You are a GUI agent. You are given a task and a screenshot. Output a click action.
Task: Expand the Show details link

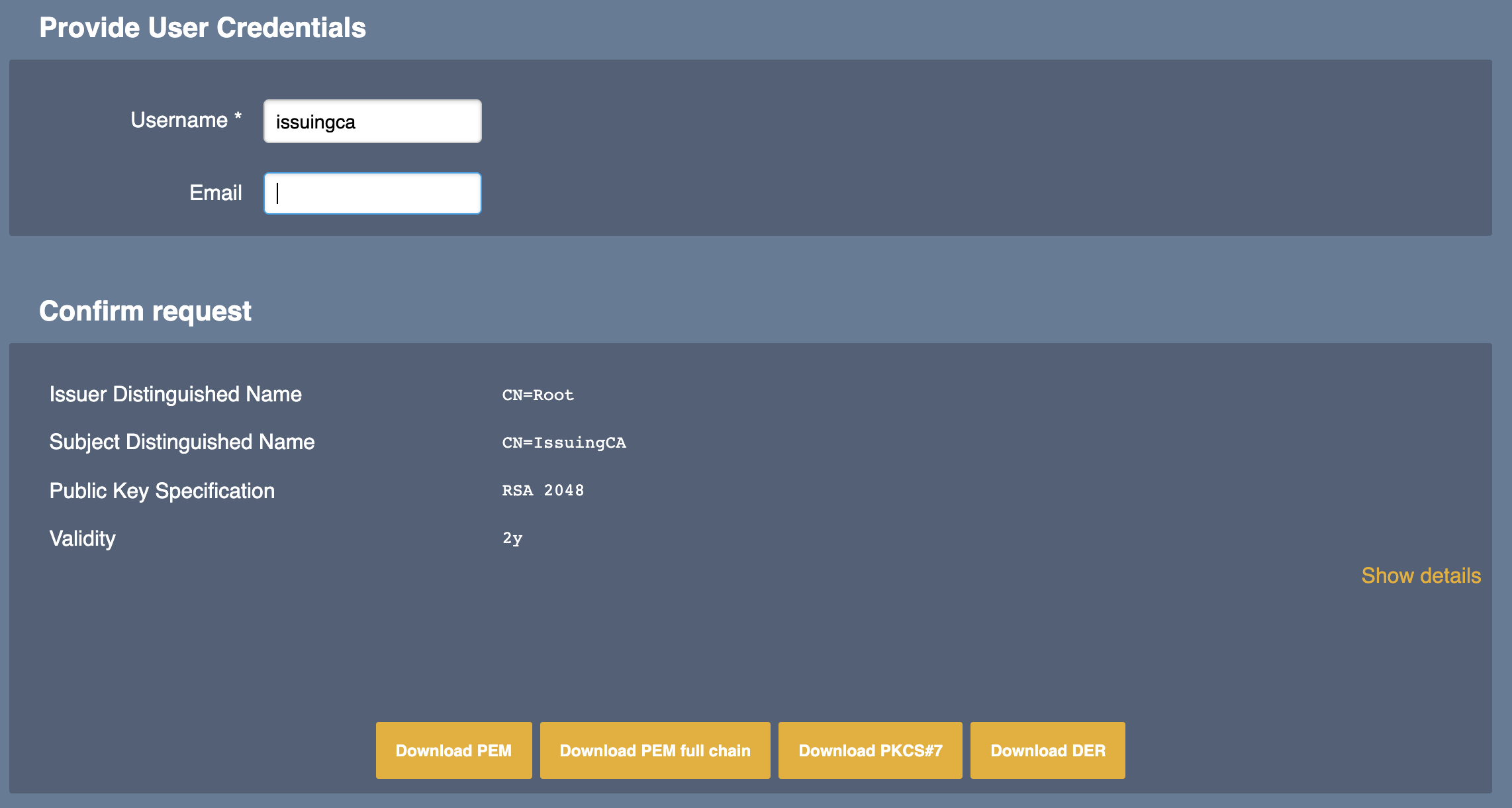[x=1421, y=576]
